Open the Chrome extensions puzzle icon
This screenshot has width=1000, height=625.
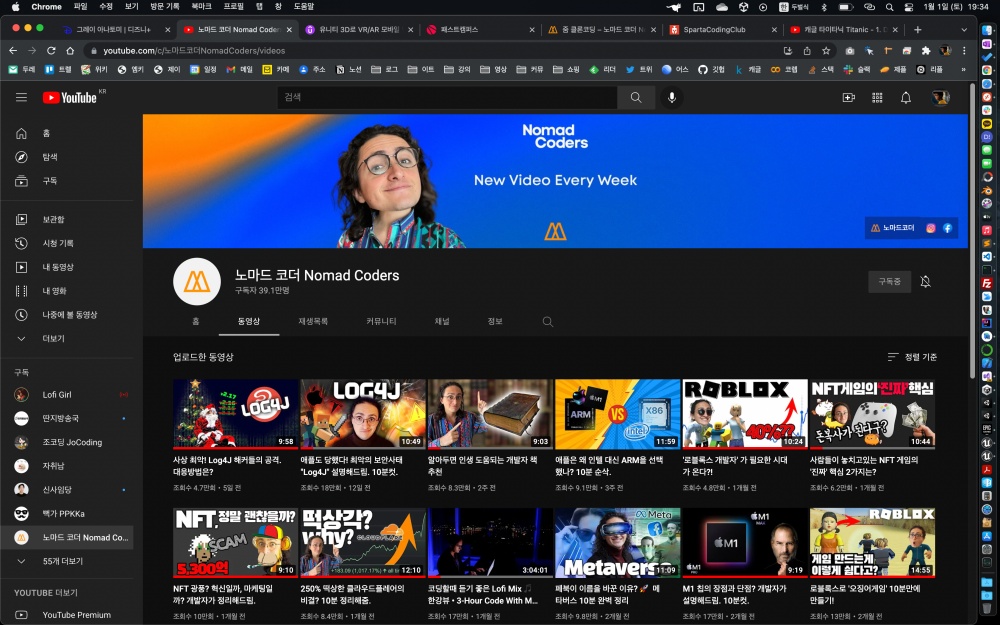coord(925,50)
